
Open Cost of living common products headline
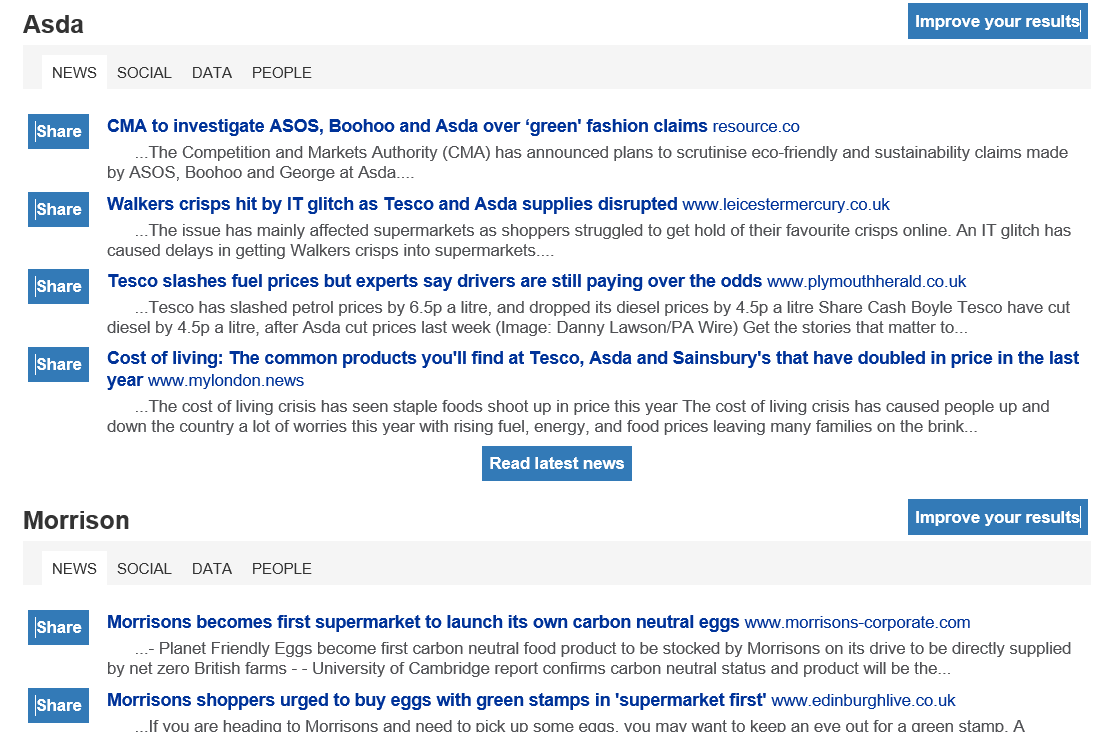click(592, 369)
